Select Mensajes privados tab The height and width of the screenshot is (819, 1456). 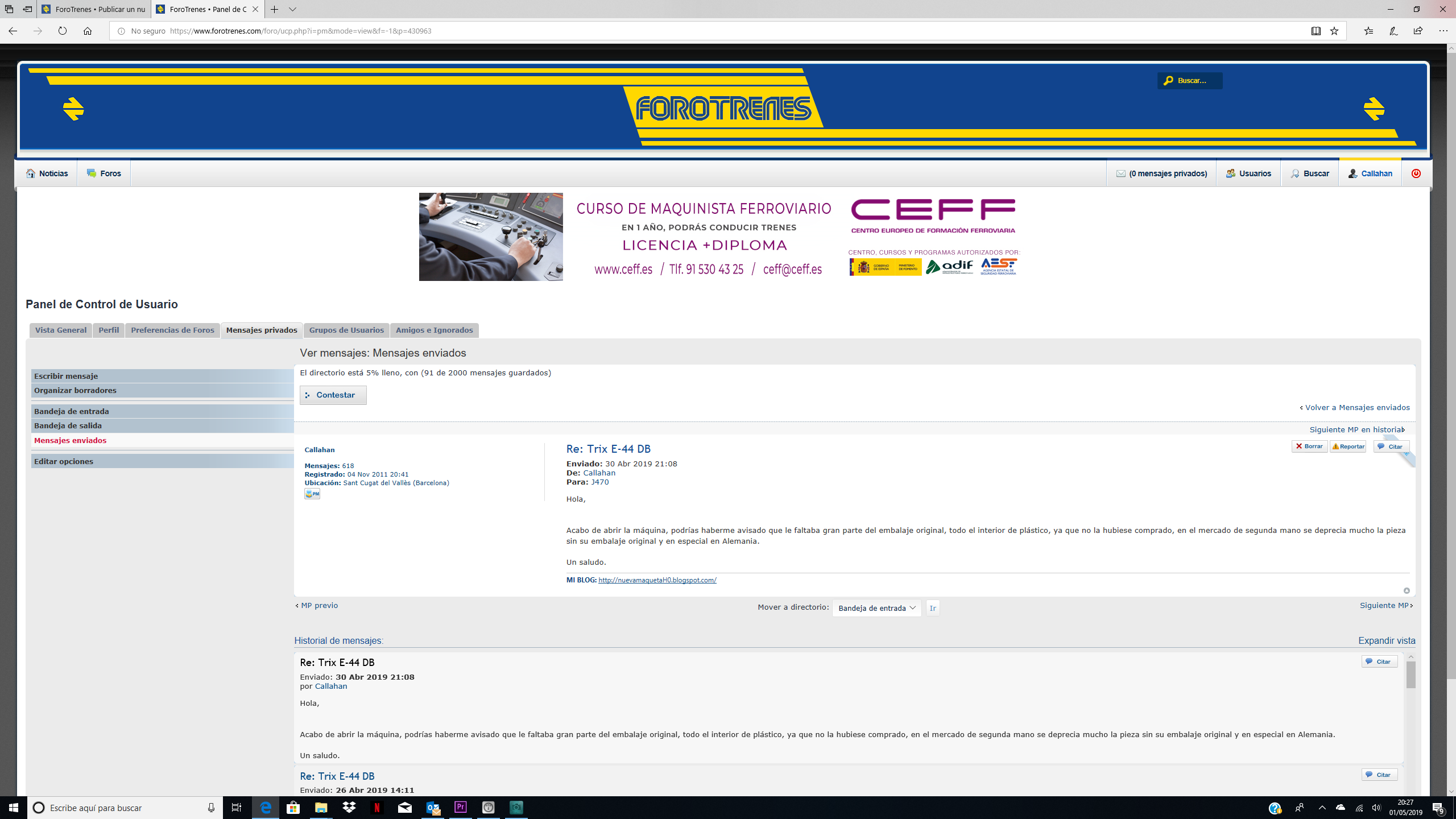point(262,330)
